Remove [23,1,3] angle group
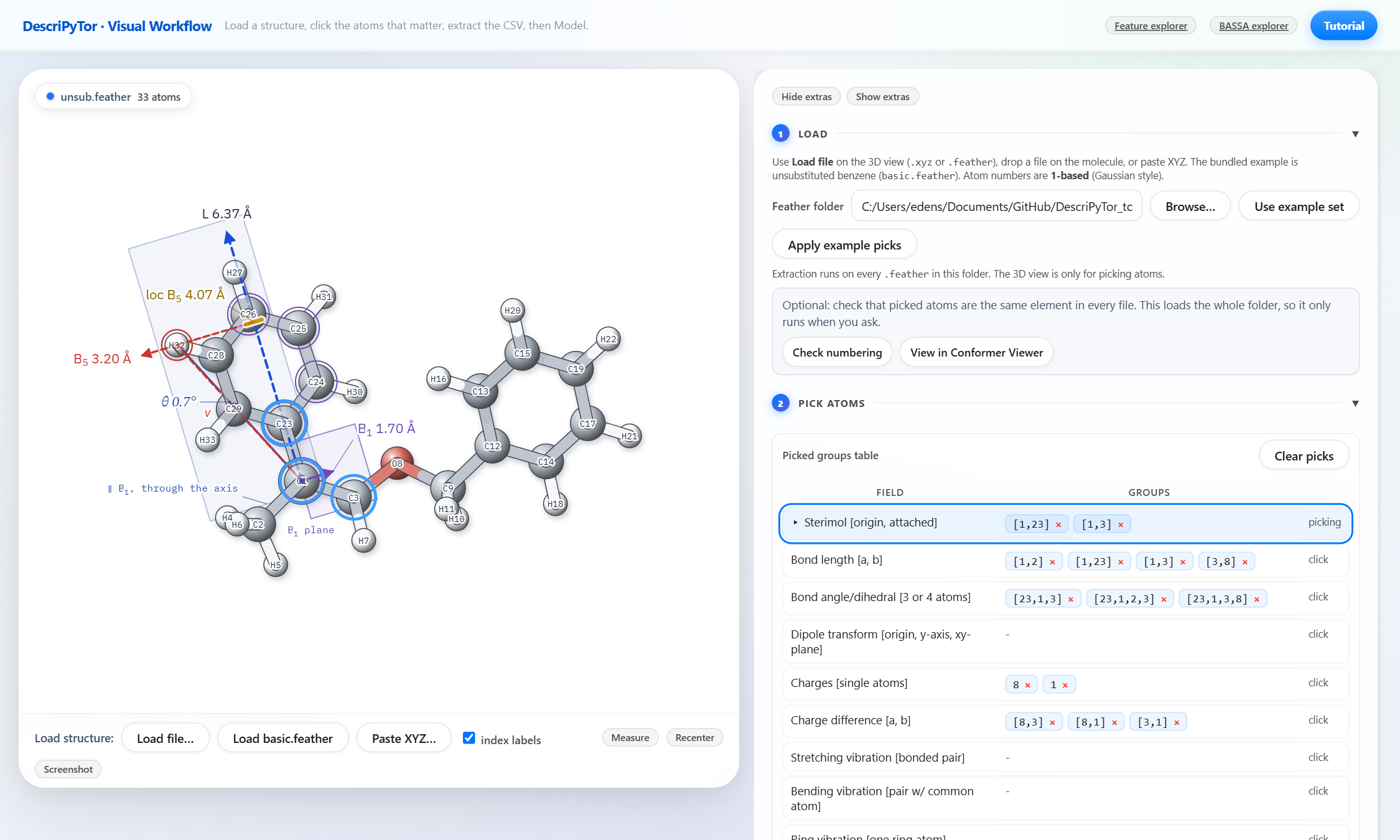The image size is (1400, 840). click(x=1070, y=599)
